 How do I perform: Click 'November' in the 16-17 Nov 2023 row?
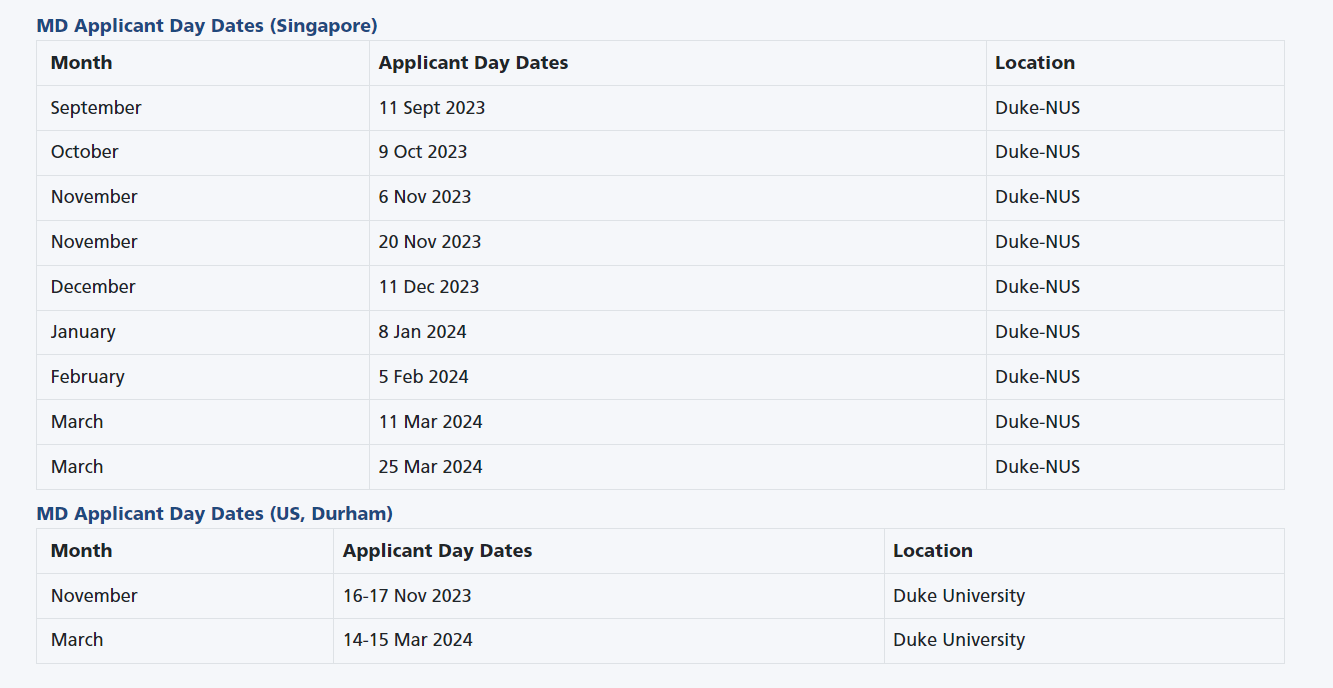tap(94, 596)
